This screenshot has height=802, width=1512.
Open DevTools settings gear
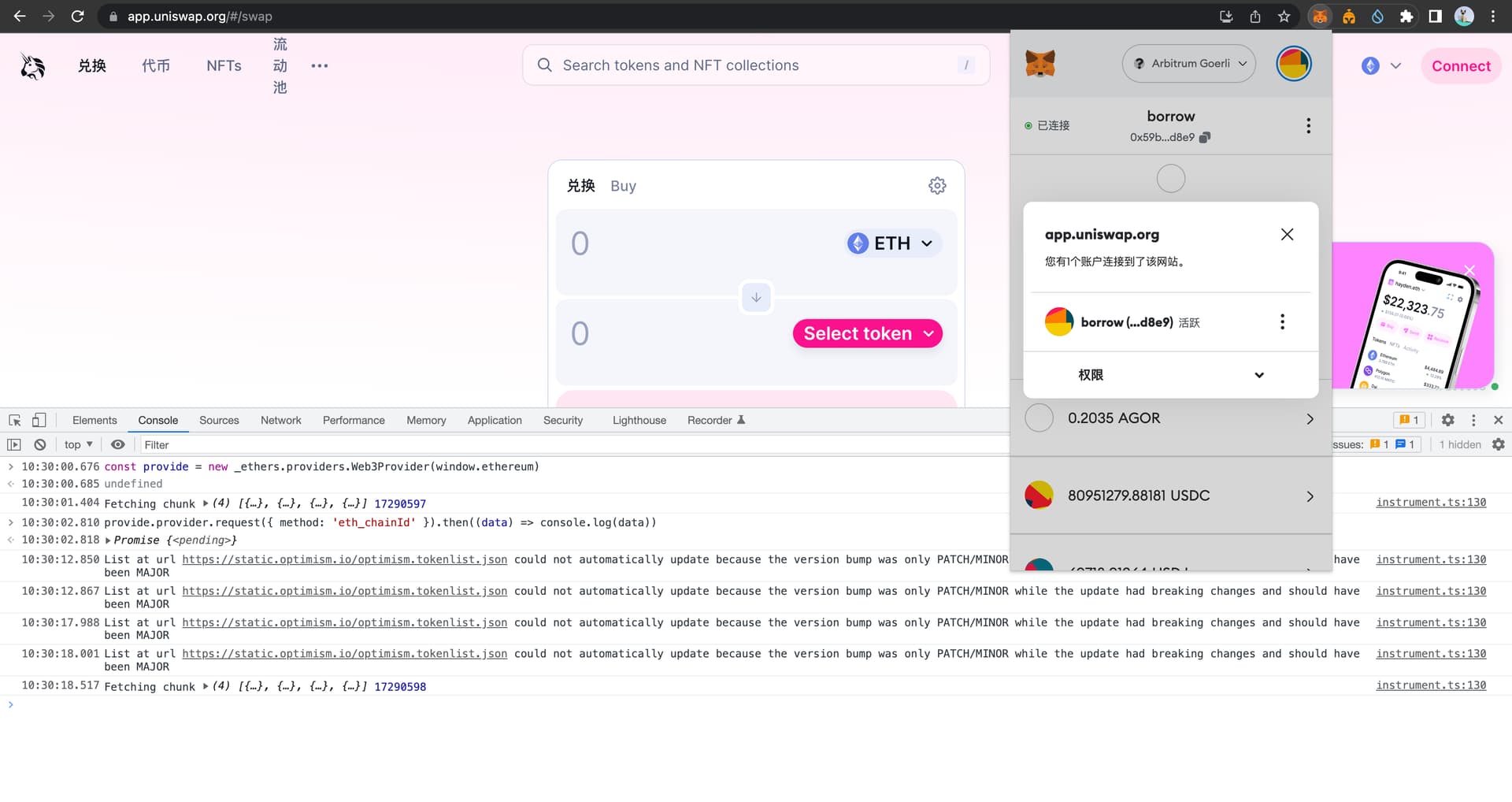pos(1447,420)
